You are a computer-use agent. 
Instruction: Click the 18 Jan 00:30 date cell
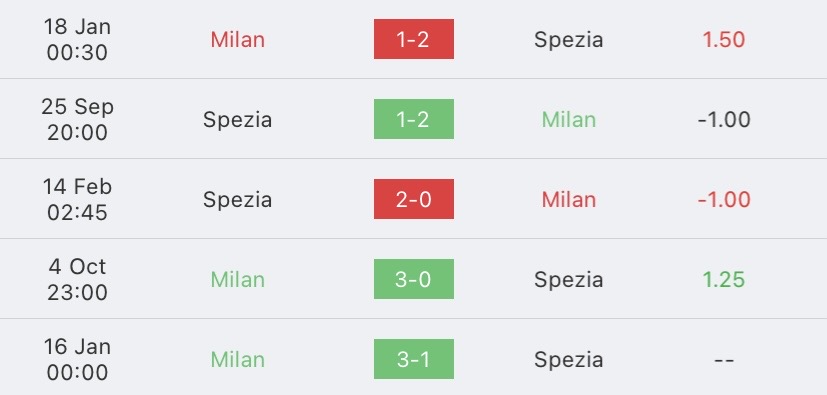[77, 40]
